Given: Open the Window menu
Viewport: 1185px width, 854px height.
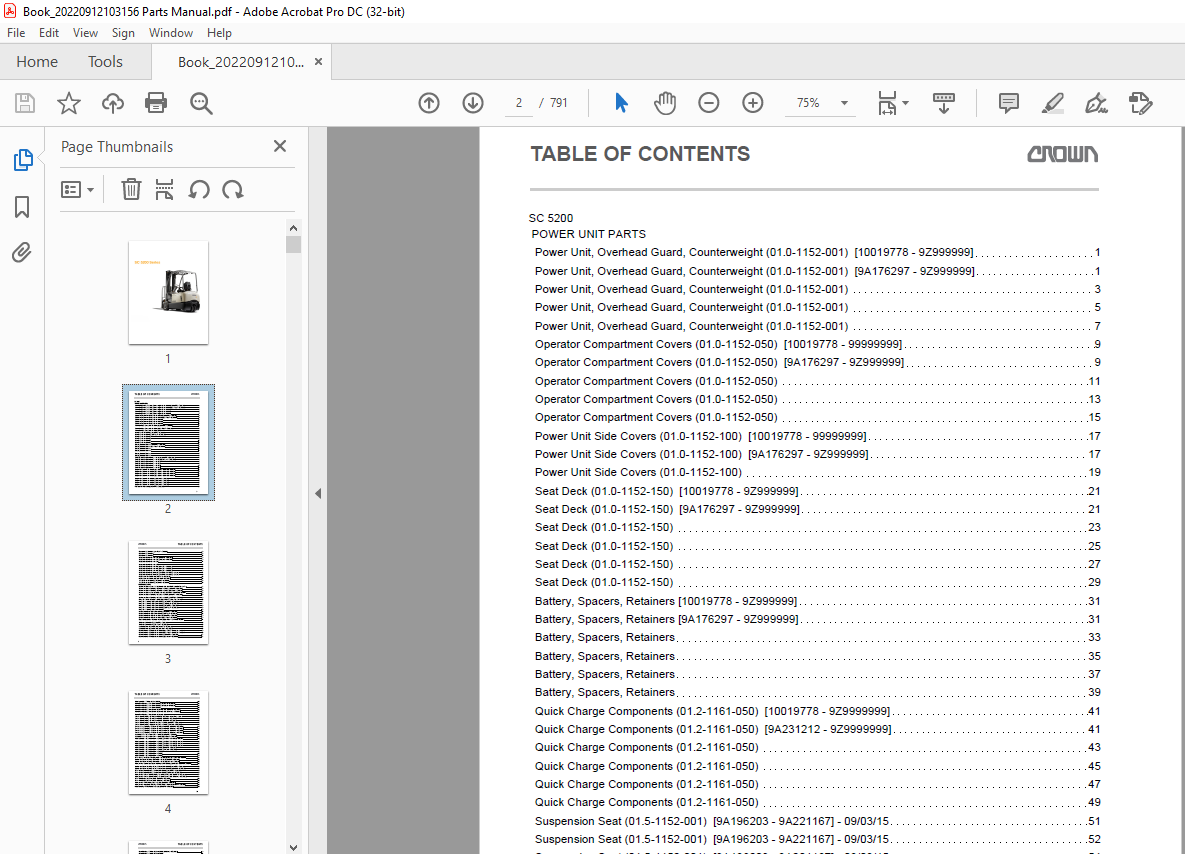Looking at the screenshot, I should (171, 32).
